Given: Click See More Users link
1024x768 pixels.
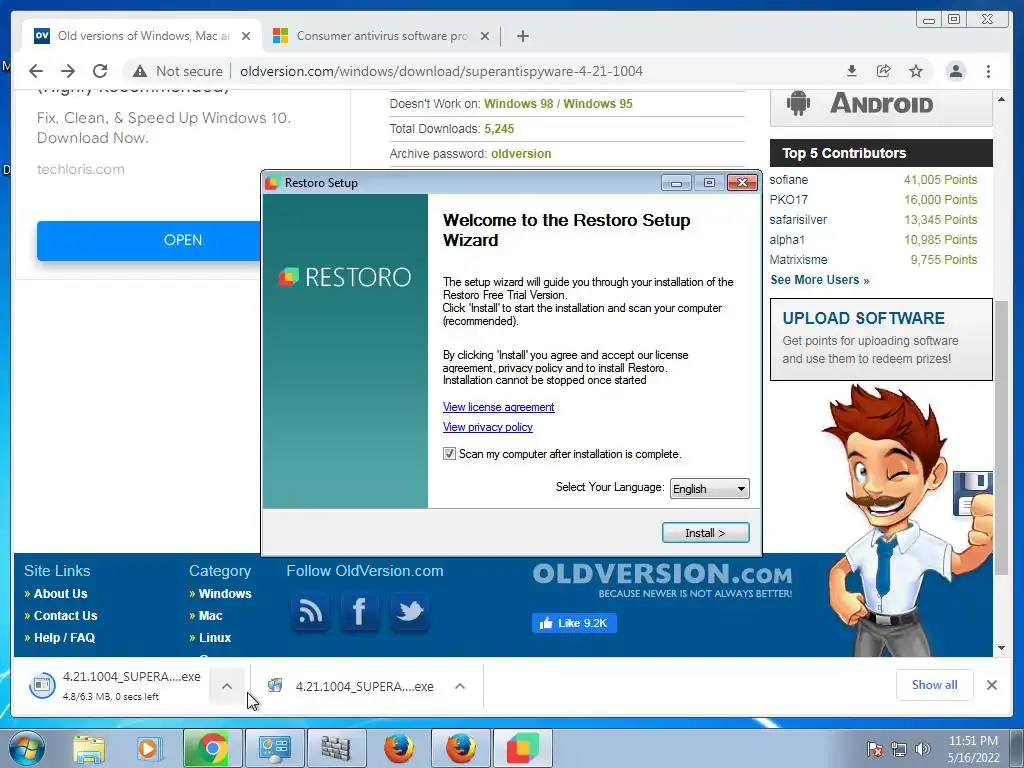Looking at the screenshot, I should tap(820, 280).
